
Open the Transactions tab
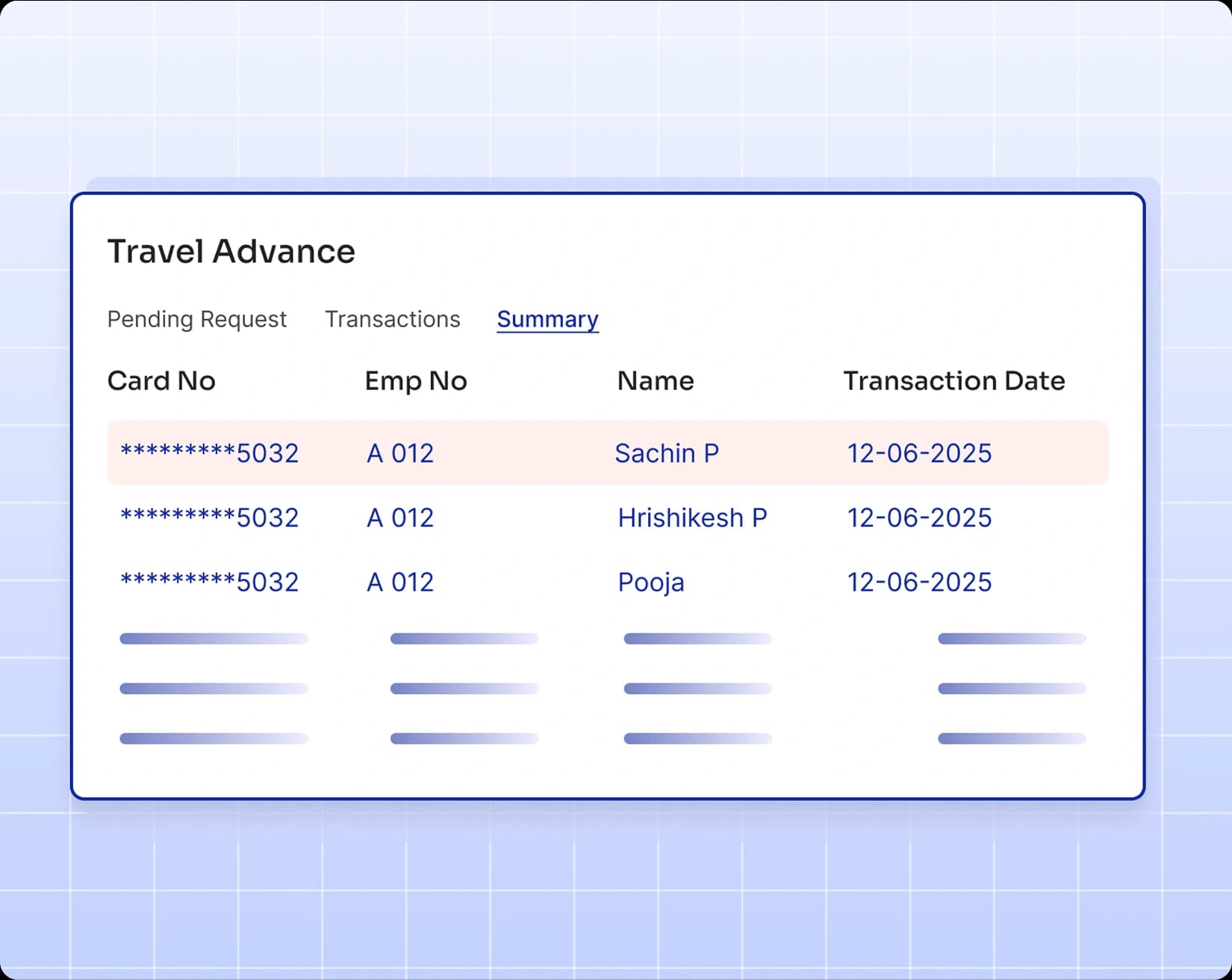click(x=392, y=319)
